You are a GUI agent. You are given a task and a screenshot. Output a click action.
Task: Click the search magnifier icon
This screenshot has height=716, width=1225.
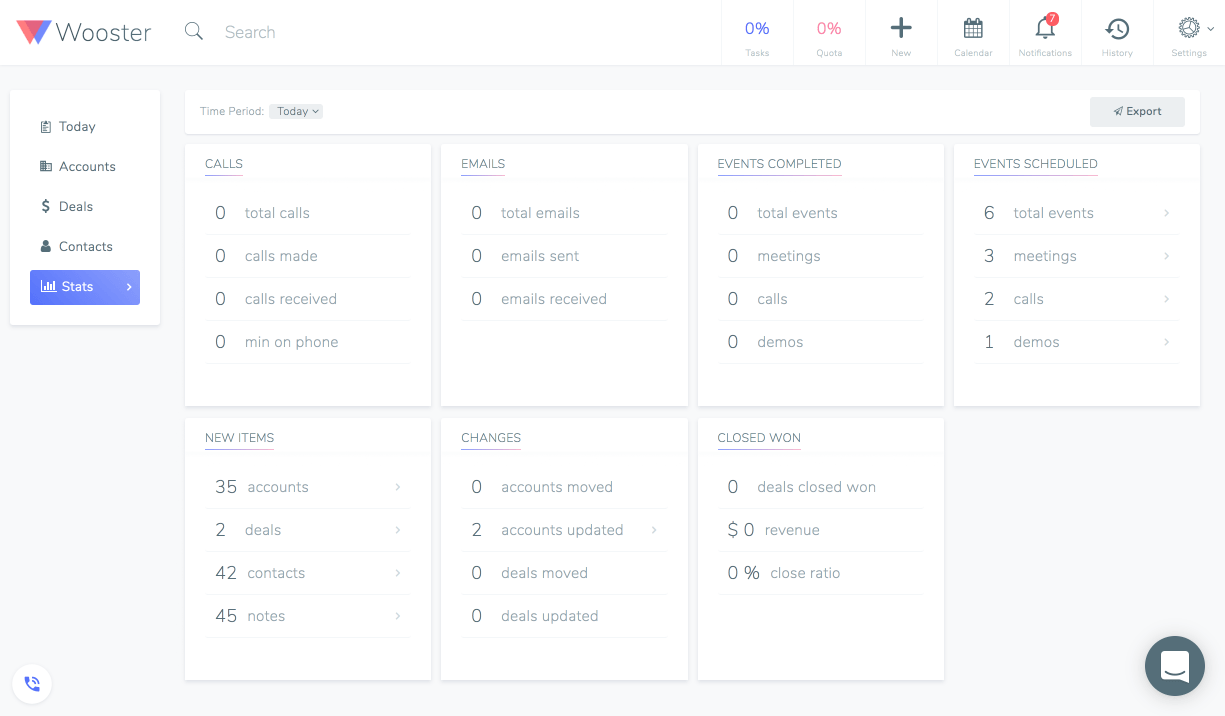(x=194, y=32)
